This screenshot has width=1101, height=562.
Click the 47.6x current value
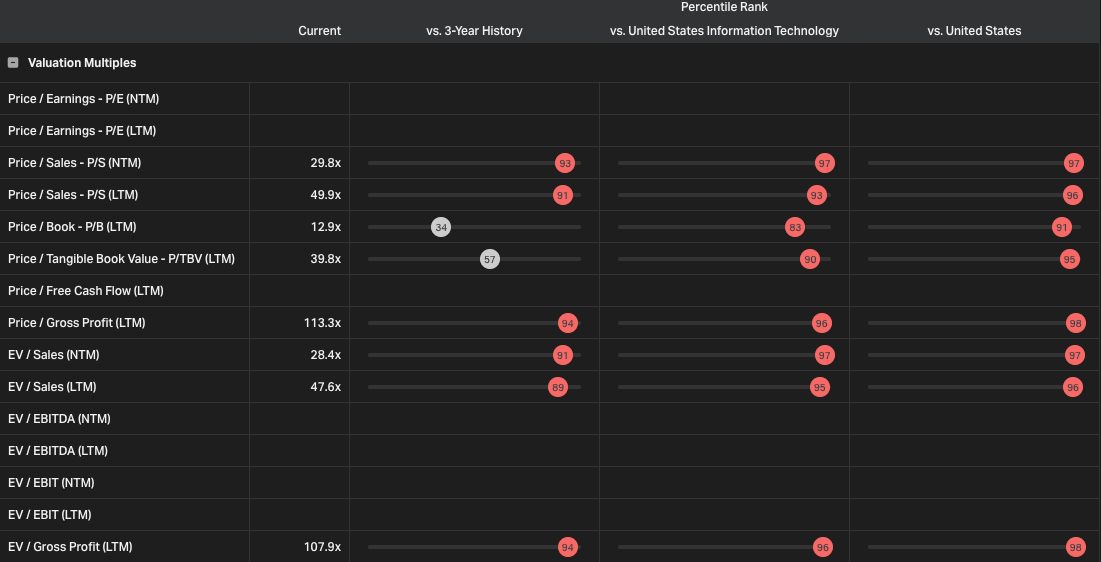click(x=326, y=387)
